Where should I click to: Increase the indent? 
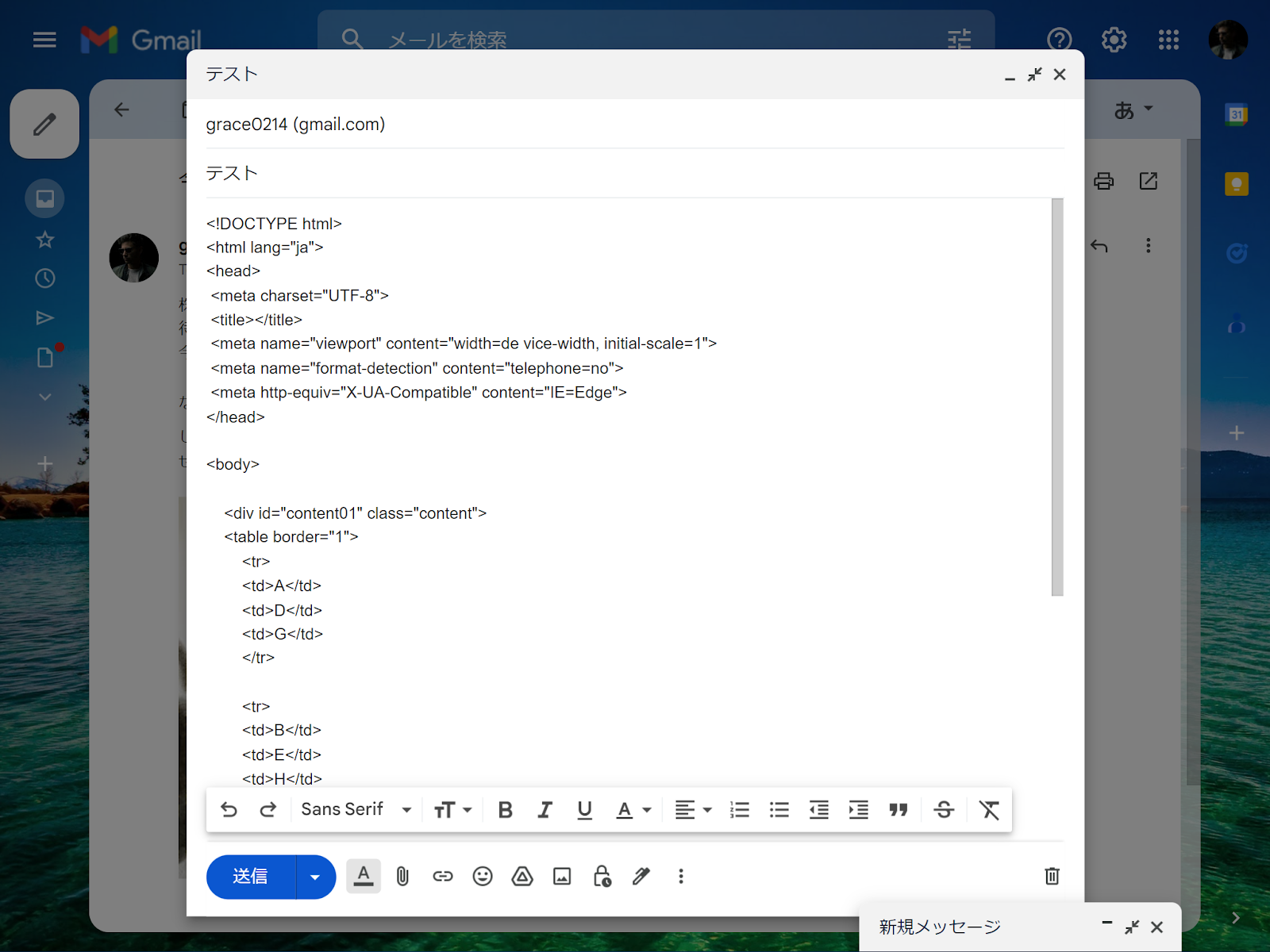tap(859, 810)
